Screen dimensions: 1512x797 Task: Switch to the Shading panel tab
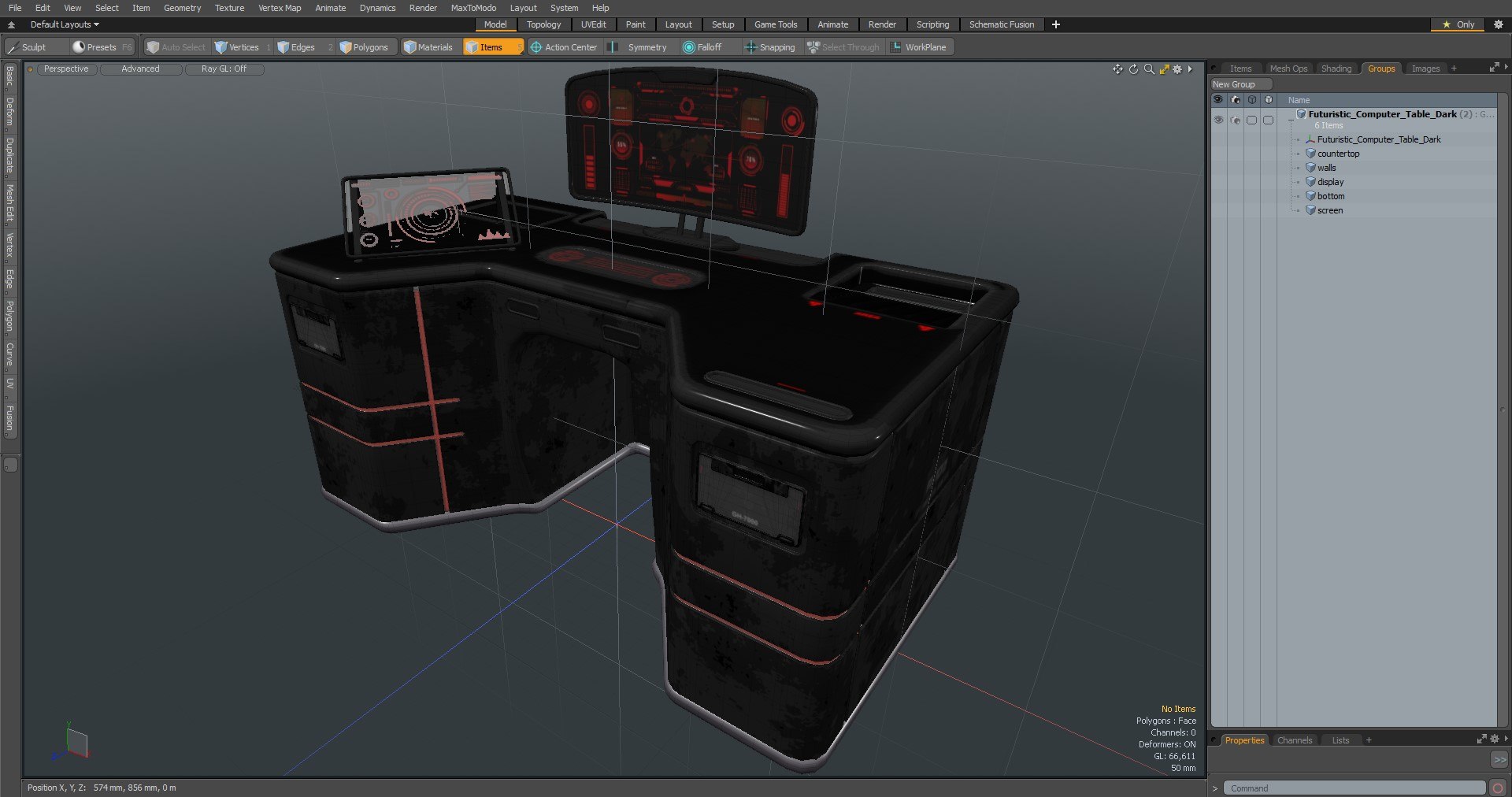click(x=1336, y=69)
